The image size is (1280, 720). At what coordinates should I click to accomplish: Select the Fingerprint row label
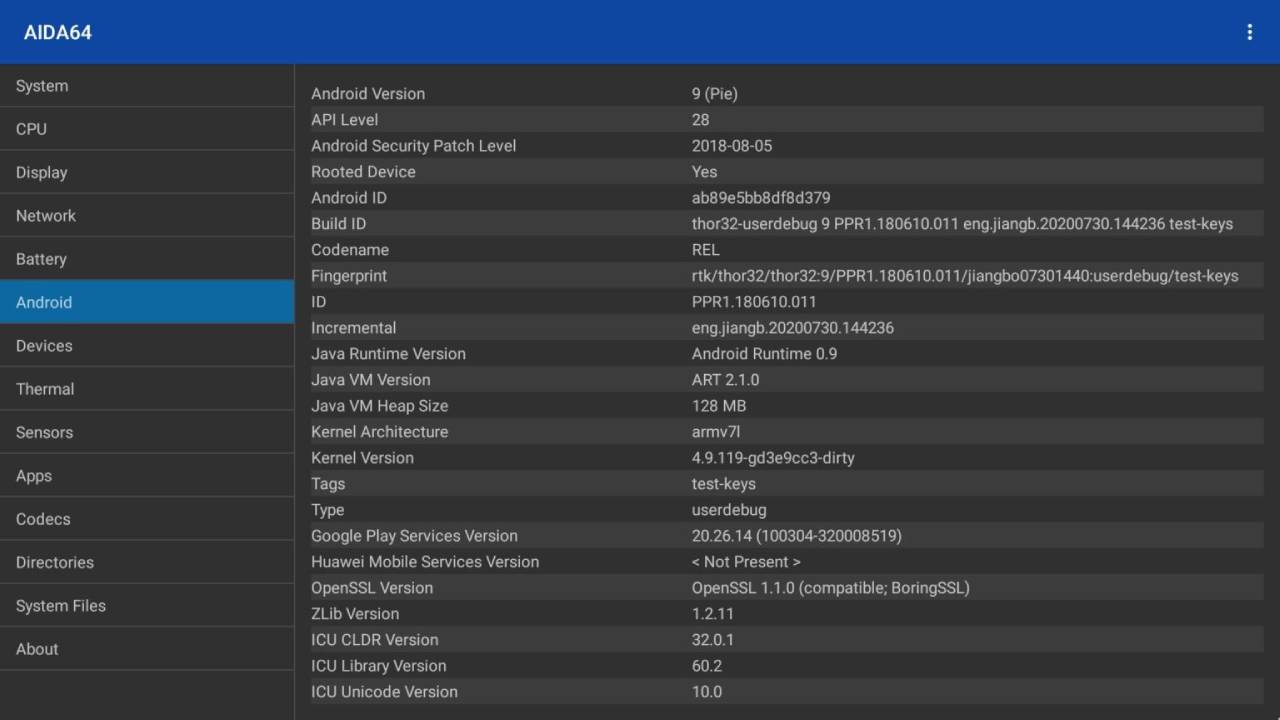coord(349,276)
